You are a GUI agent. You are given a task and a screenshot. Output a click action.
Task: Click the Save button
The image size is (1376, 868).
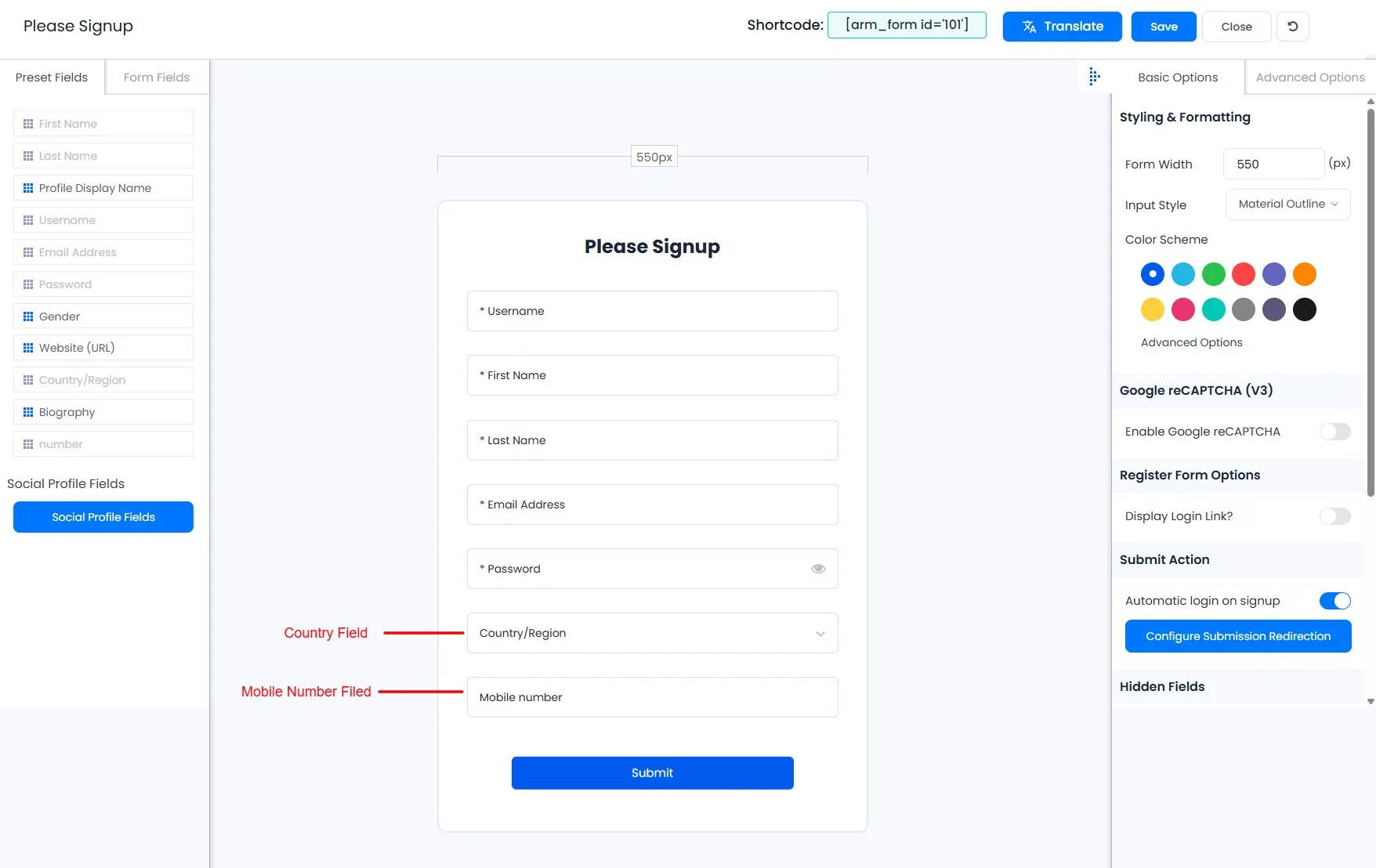[1163, 27]
